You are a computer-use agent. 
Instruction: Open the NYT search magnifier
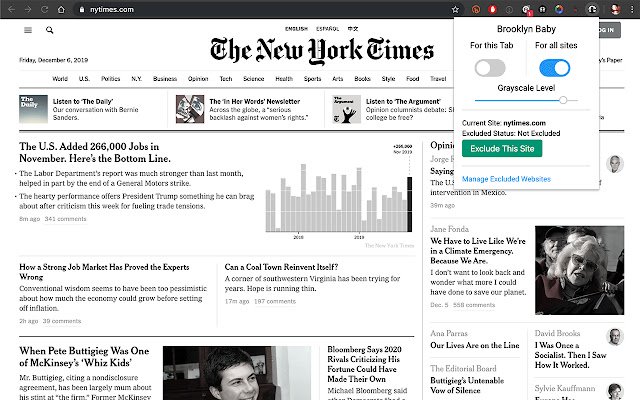click(49, 30)
